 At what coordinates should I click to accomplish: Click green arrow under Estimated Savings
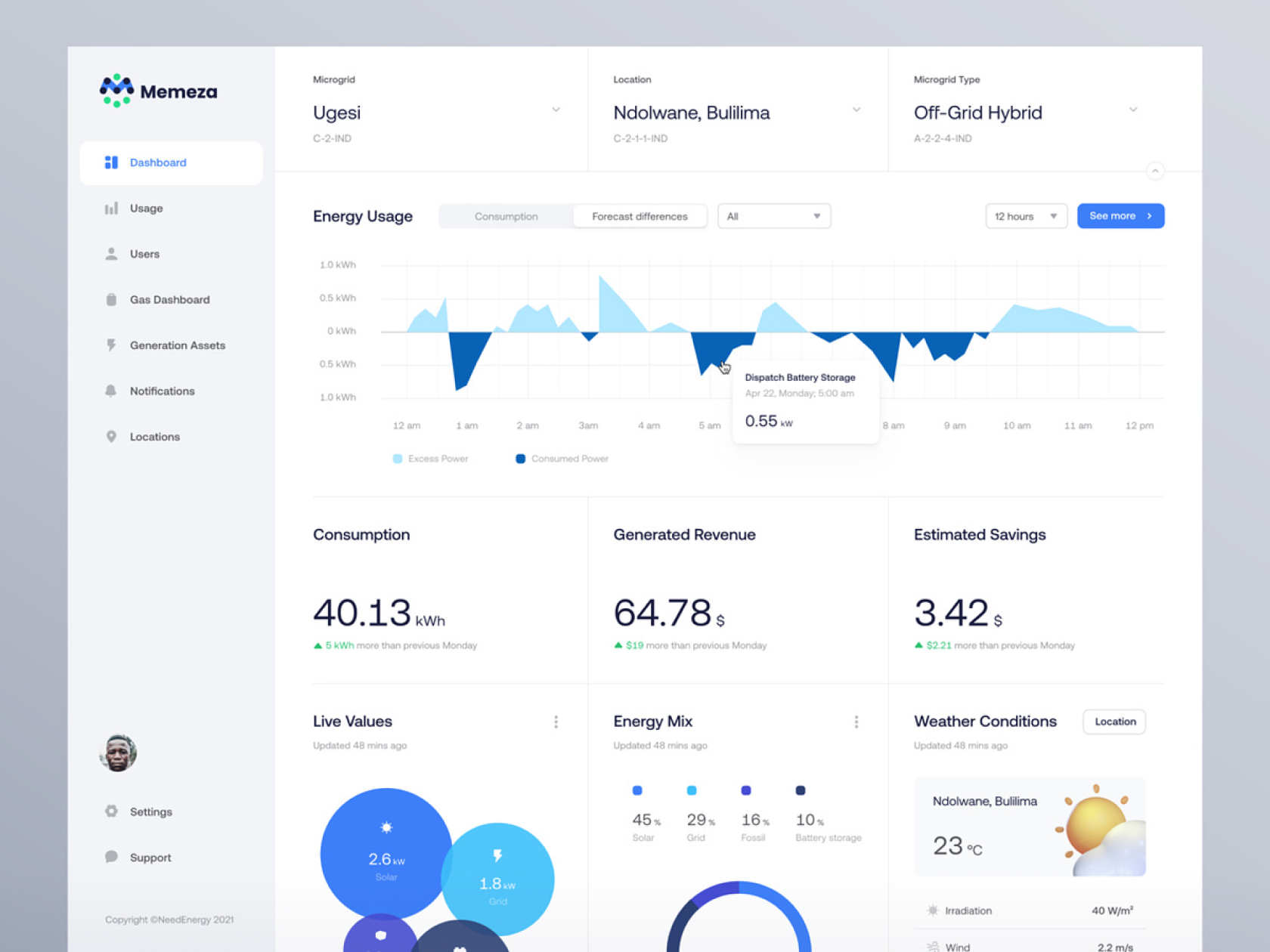click(918, 645)
